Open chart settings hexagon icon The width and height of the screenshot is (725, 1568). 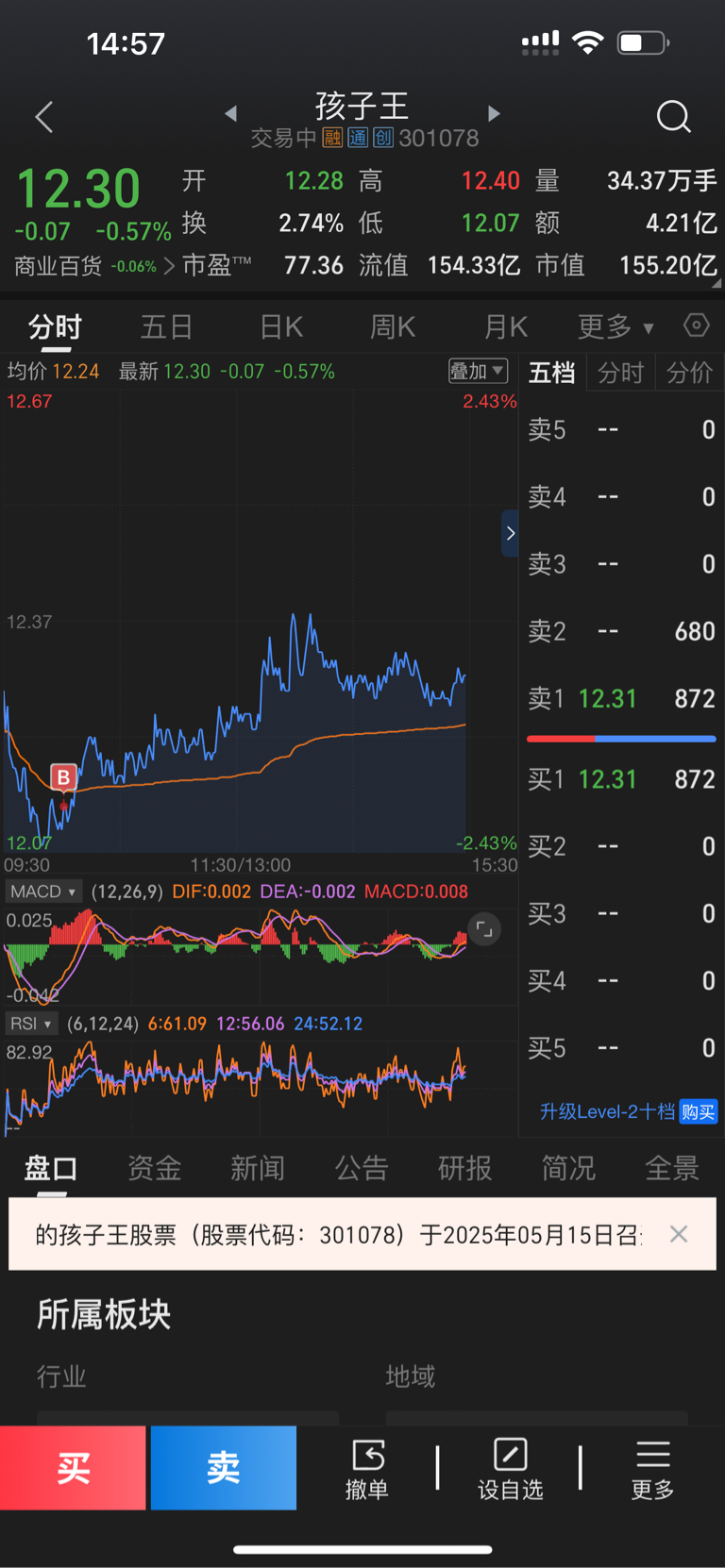tap(697, 325)
